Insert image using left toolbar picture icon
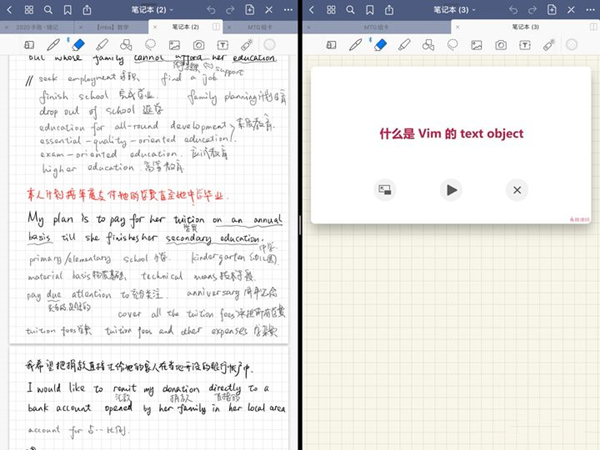The image size is (600, 450). coord(174,45)
